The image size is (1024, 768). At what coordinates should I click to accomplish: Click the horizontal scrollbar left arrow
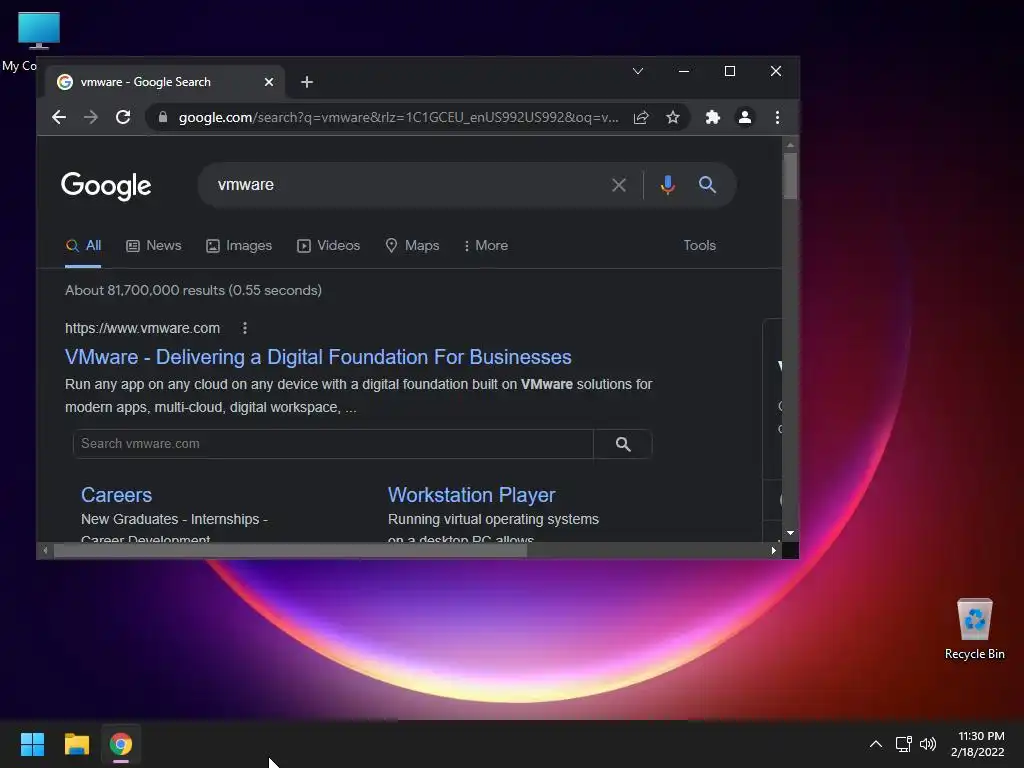click(45, 551)
